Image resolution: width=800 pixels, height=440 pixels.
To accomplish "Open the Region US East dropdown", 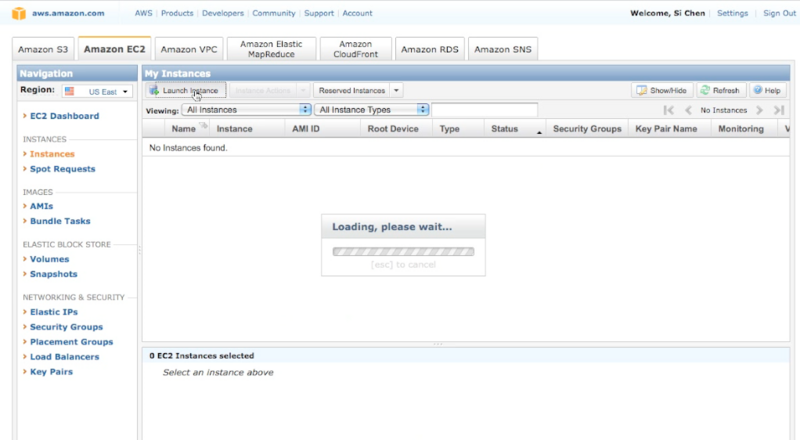I will coord(97,91).
